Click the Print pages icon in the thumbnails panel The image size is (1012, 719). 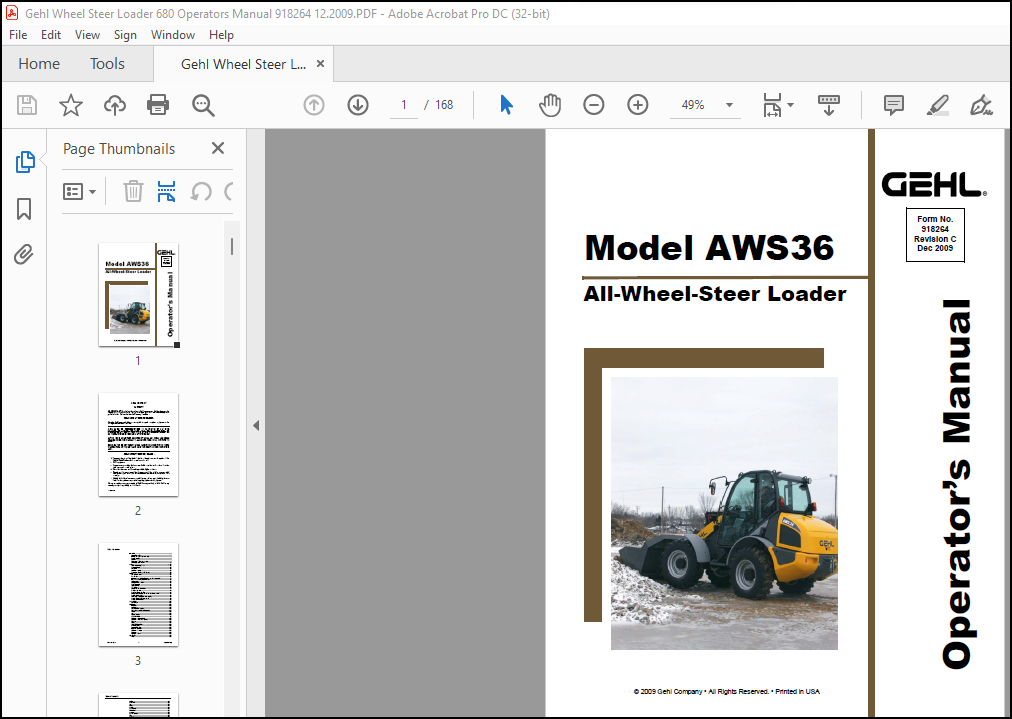(167, 192)
